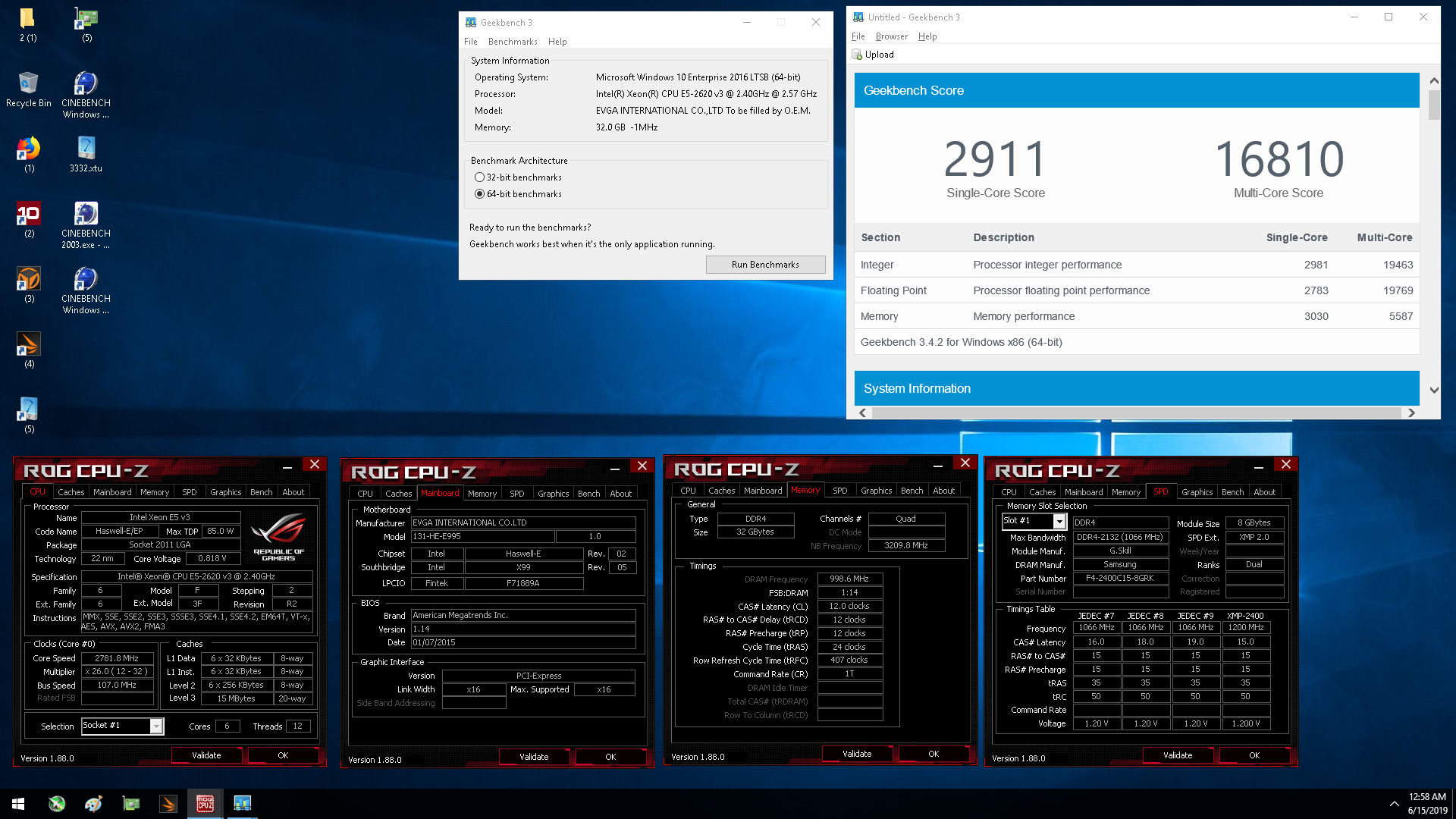The image size is (1456, 819).
Task: Open the folder icon labeled 2 (1)
Action: click(x=27, y=24)
